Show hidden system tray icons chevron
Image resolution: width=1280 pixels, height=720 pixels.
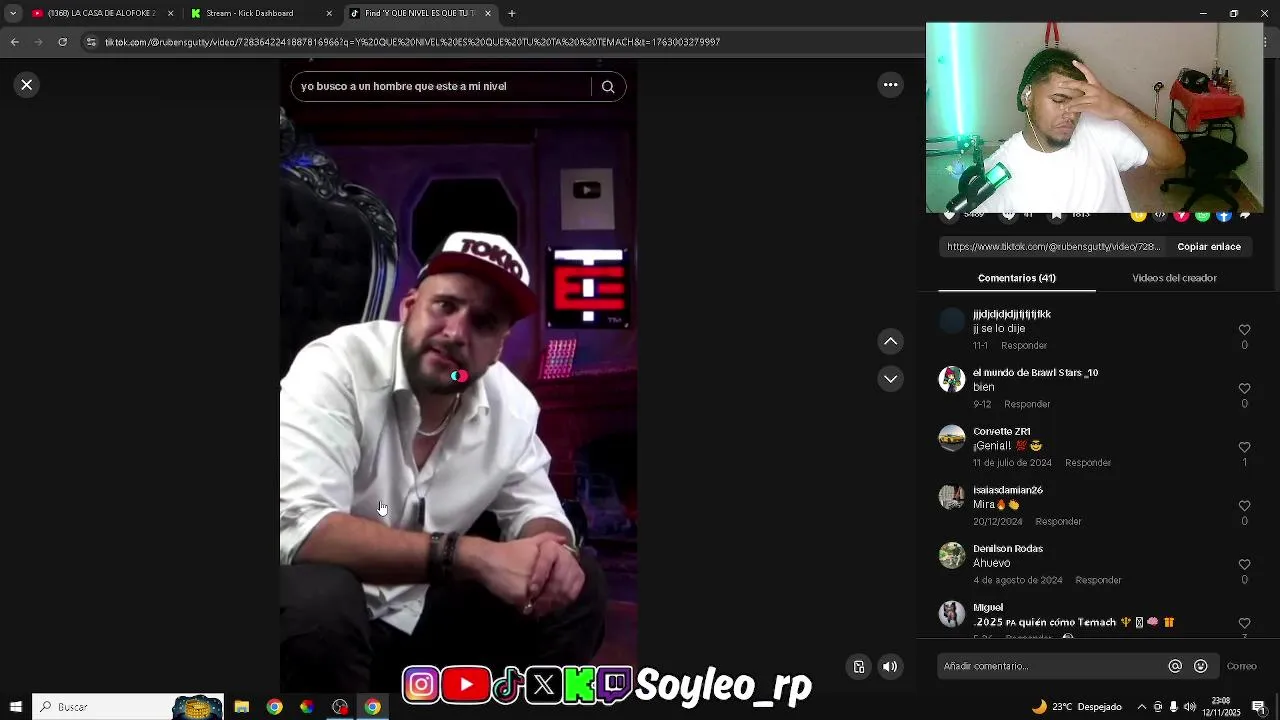point(1142,707)
